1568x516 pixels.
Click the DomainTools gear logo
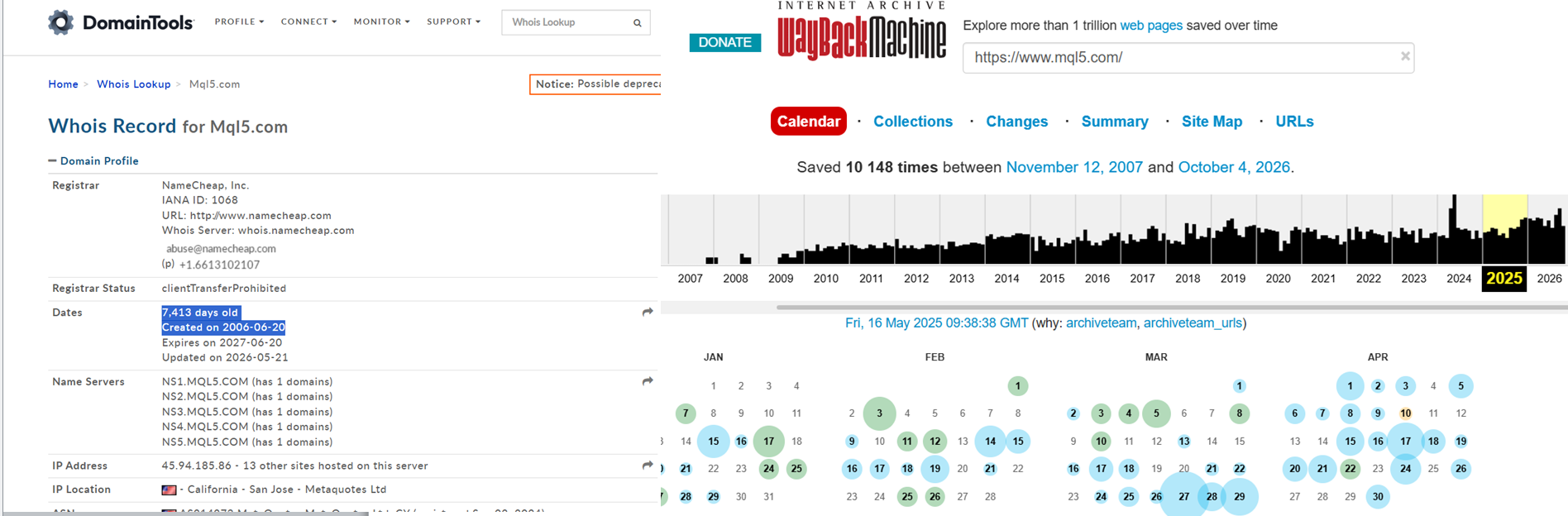(60, 22)
